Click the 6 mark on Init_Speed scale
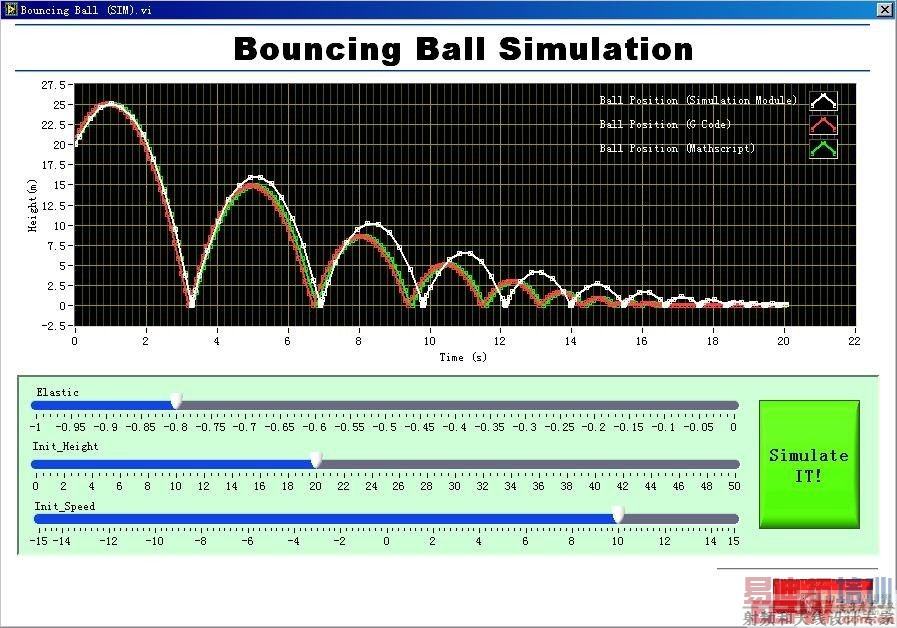 525,541
